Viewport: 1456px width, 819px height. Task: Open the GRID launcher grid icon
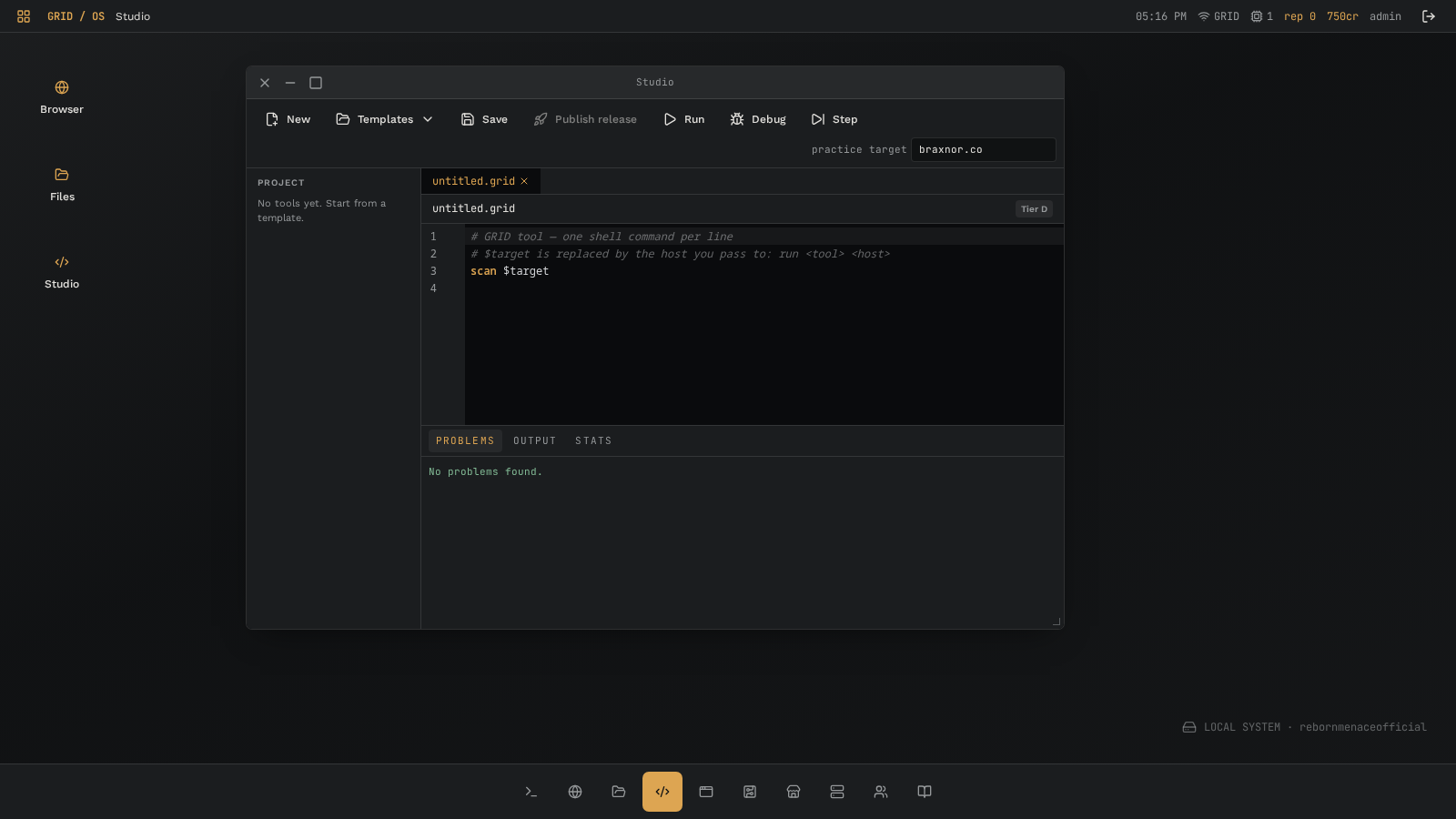(x=24, y=16)
